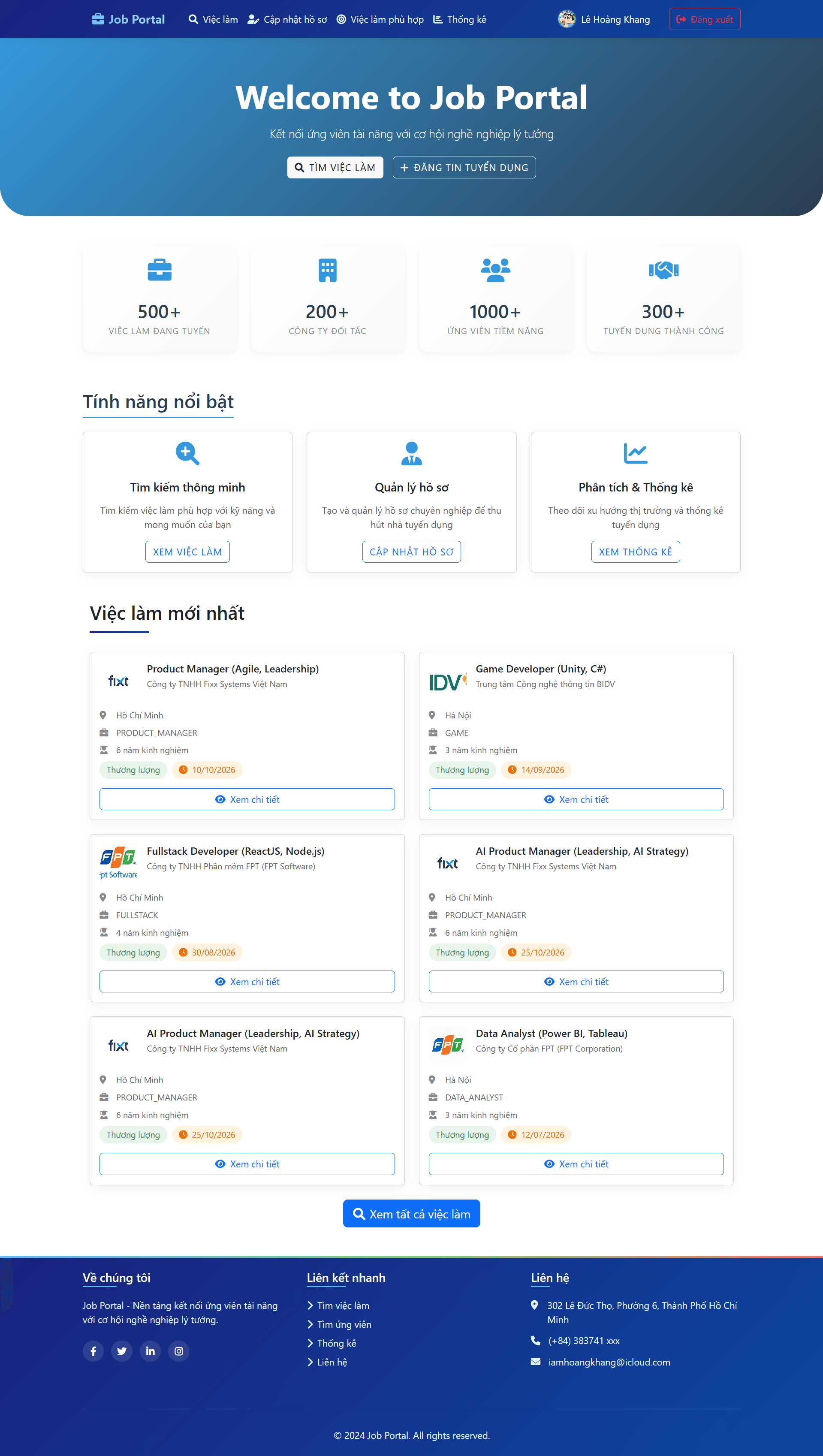Image resolution: width=823 pixels, height=1456 pixels.
Task: Click Xem tất cả việc làm button
Action: coord(412,1214)
